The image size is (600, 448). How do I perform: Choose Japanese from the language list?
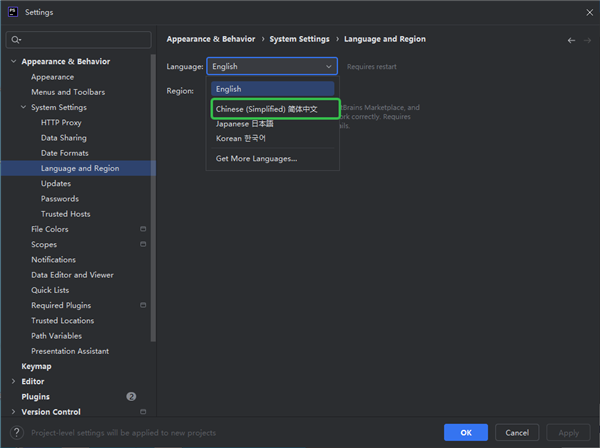click(x=244, y=124)
